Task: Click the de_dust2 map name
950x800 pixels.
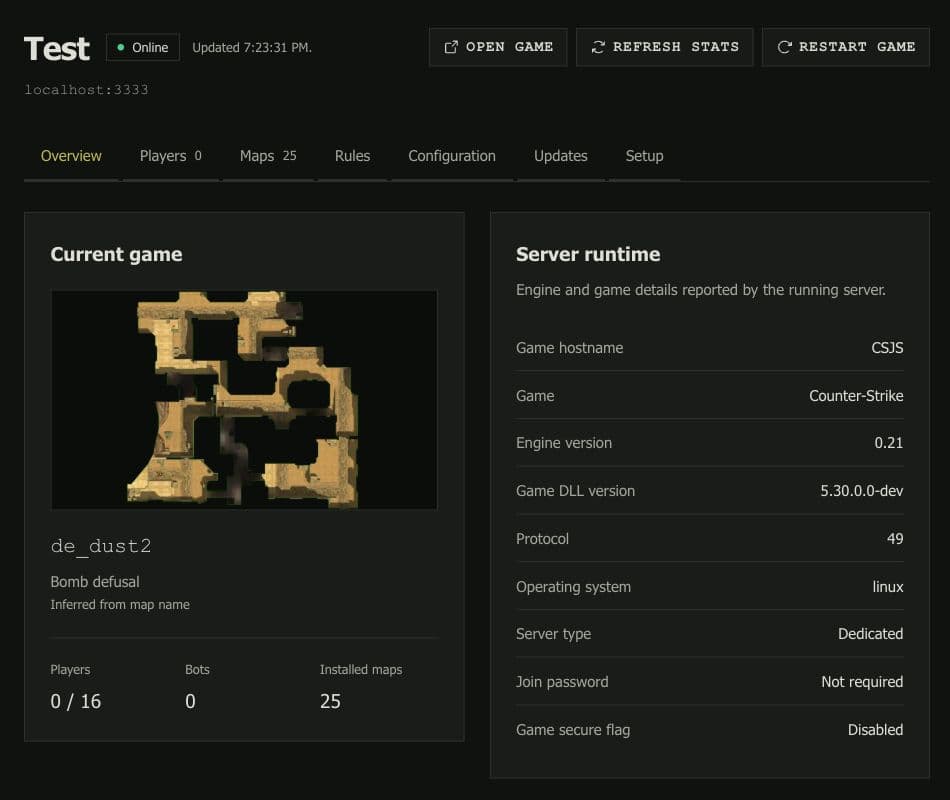Action: pos(101,546)
